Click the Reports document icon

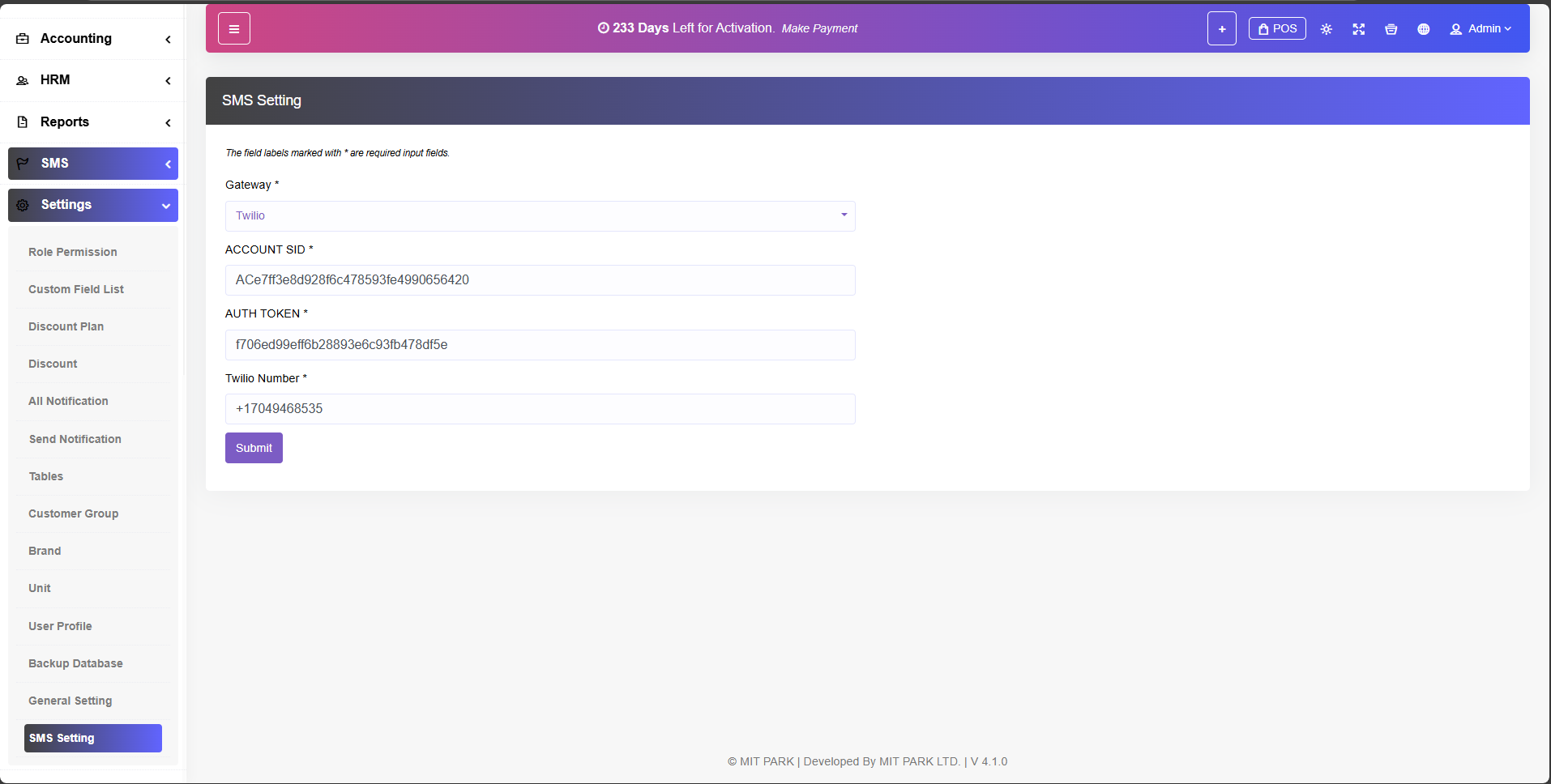[x=23, y=121]
